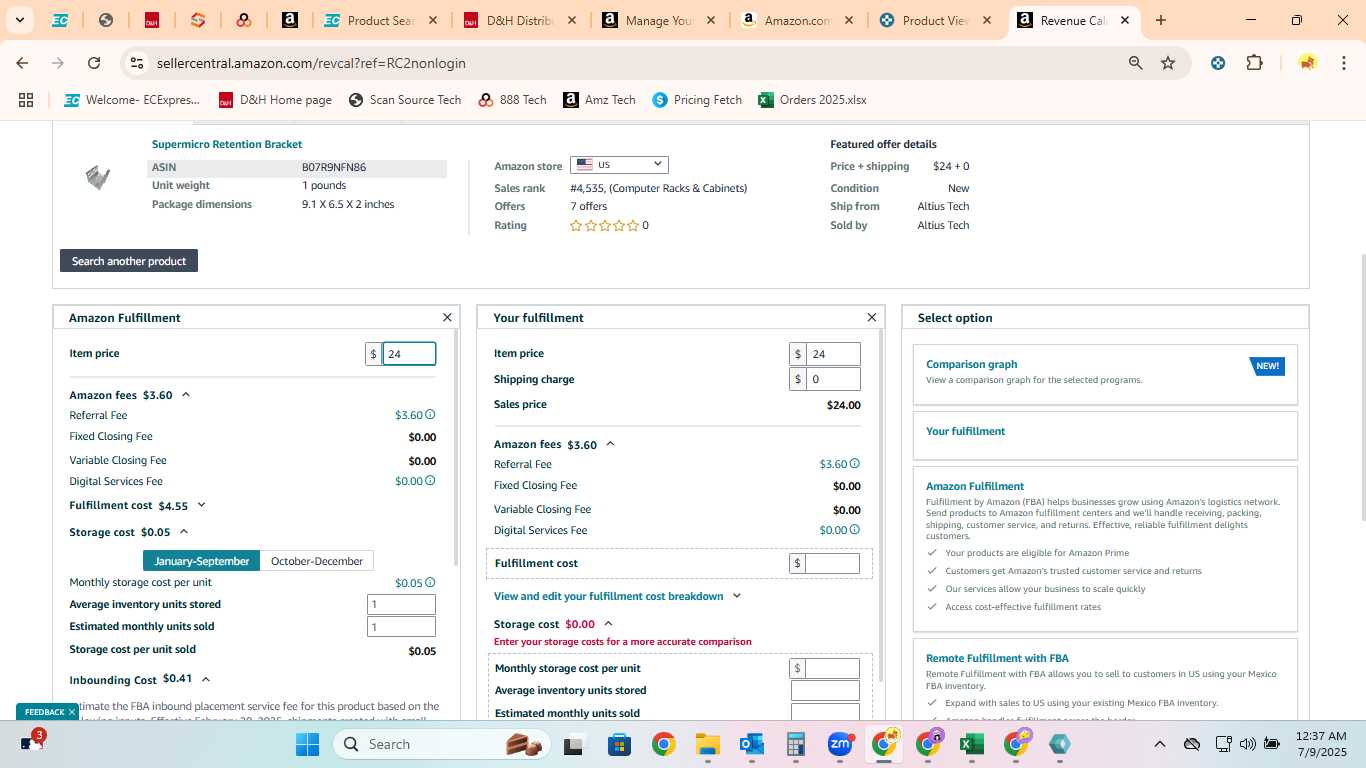This screenshot has height=768, width=1366.
Task: Switch to Product View tab
Action: point(936,20)
